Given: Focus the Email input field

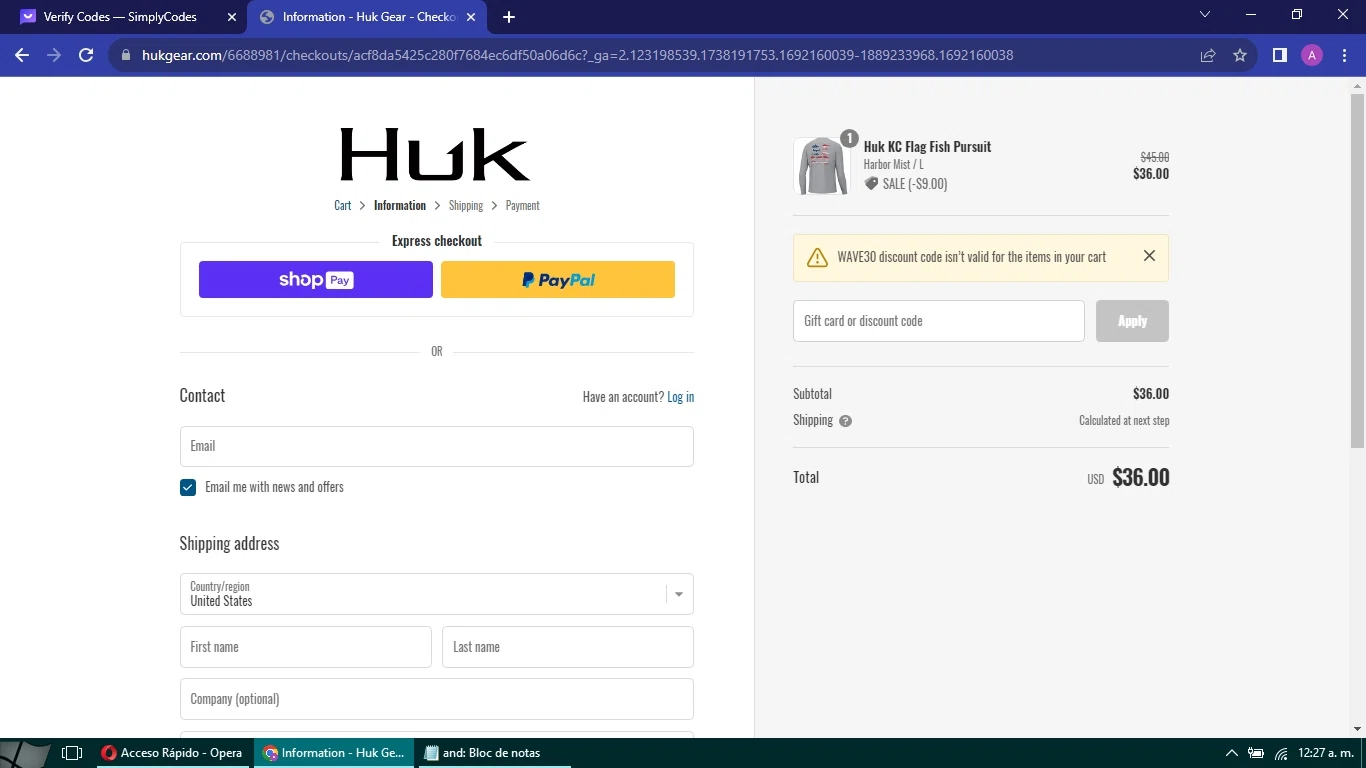Looking at the screenshot, I should 437,446.
